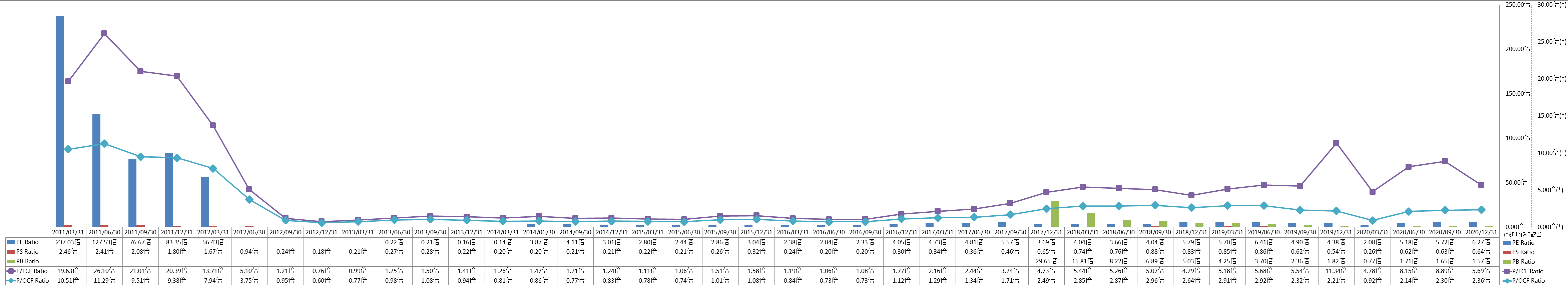Select the P/FCF square marker at 2020/12/31
The height and width of the screenshot is (286, 1568).
[x=1481, y=185]
